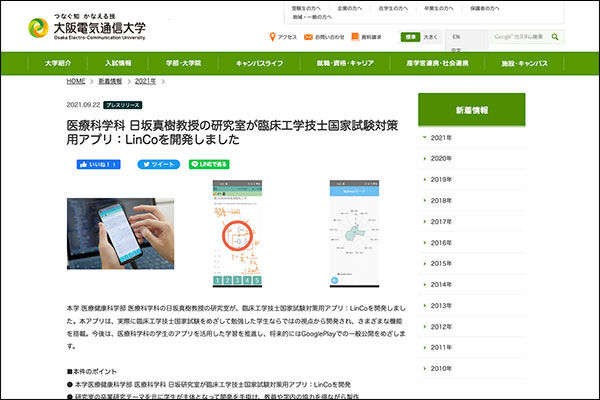Set text size to 標準

[410, 37]
